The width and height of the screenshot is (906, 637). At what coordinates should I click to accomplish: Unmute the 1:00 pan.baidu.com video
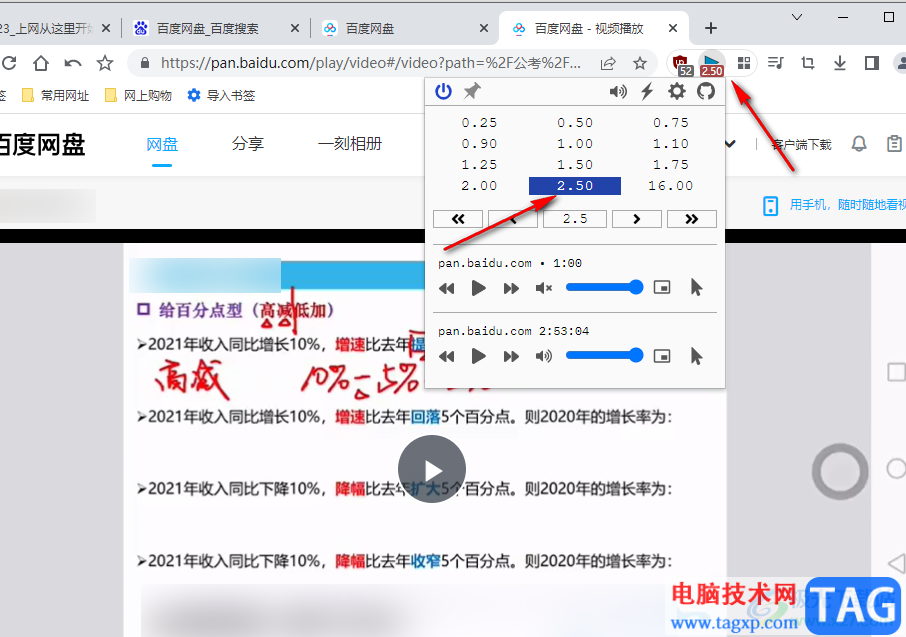click(543, 288)
